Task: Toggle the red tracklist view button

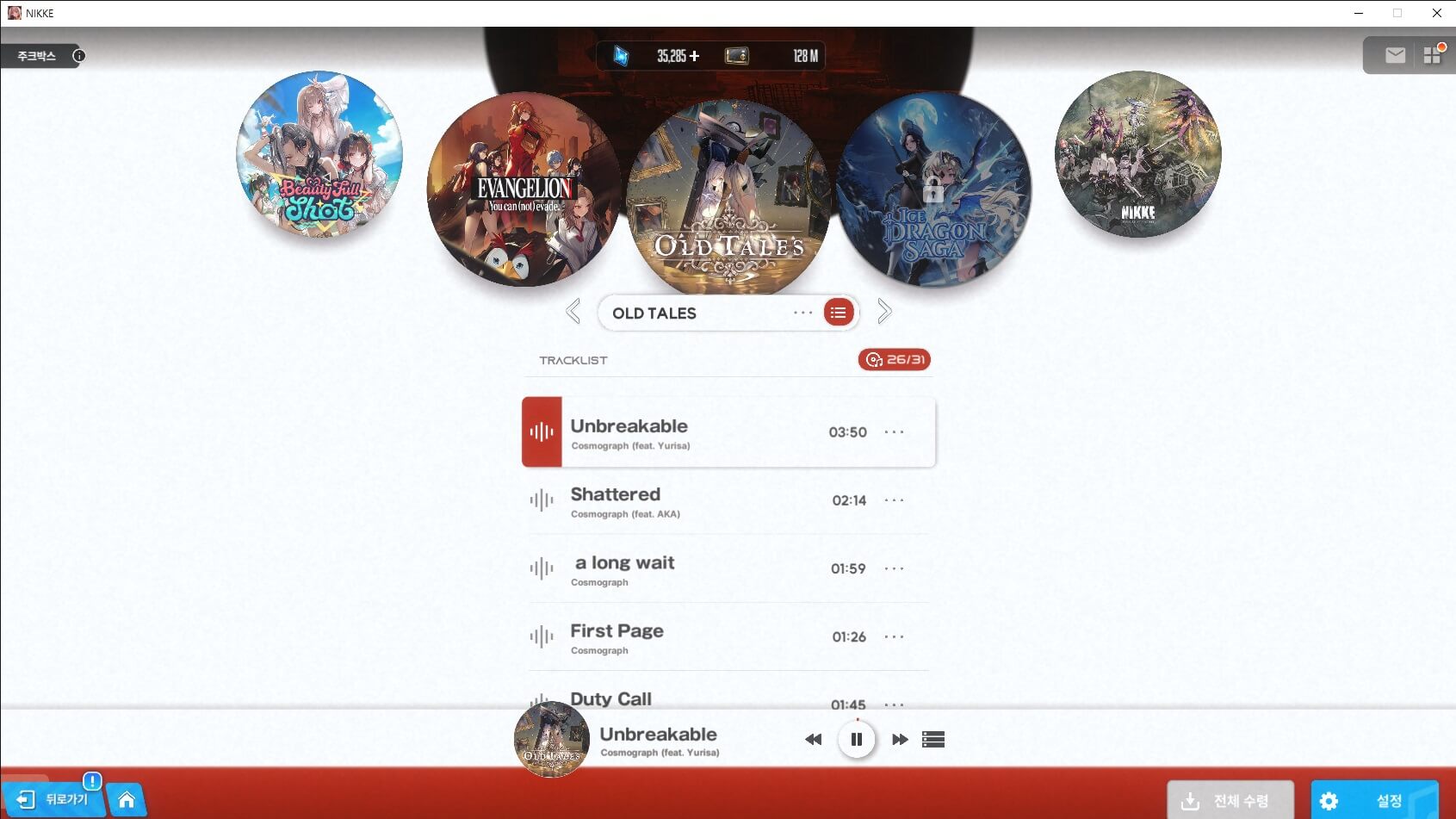Action: coord(839,313)
